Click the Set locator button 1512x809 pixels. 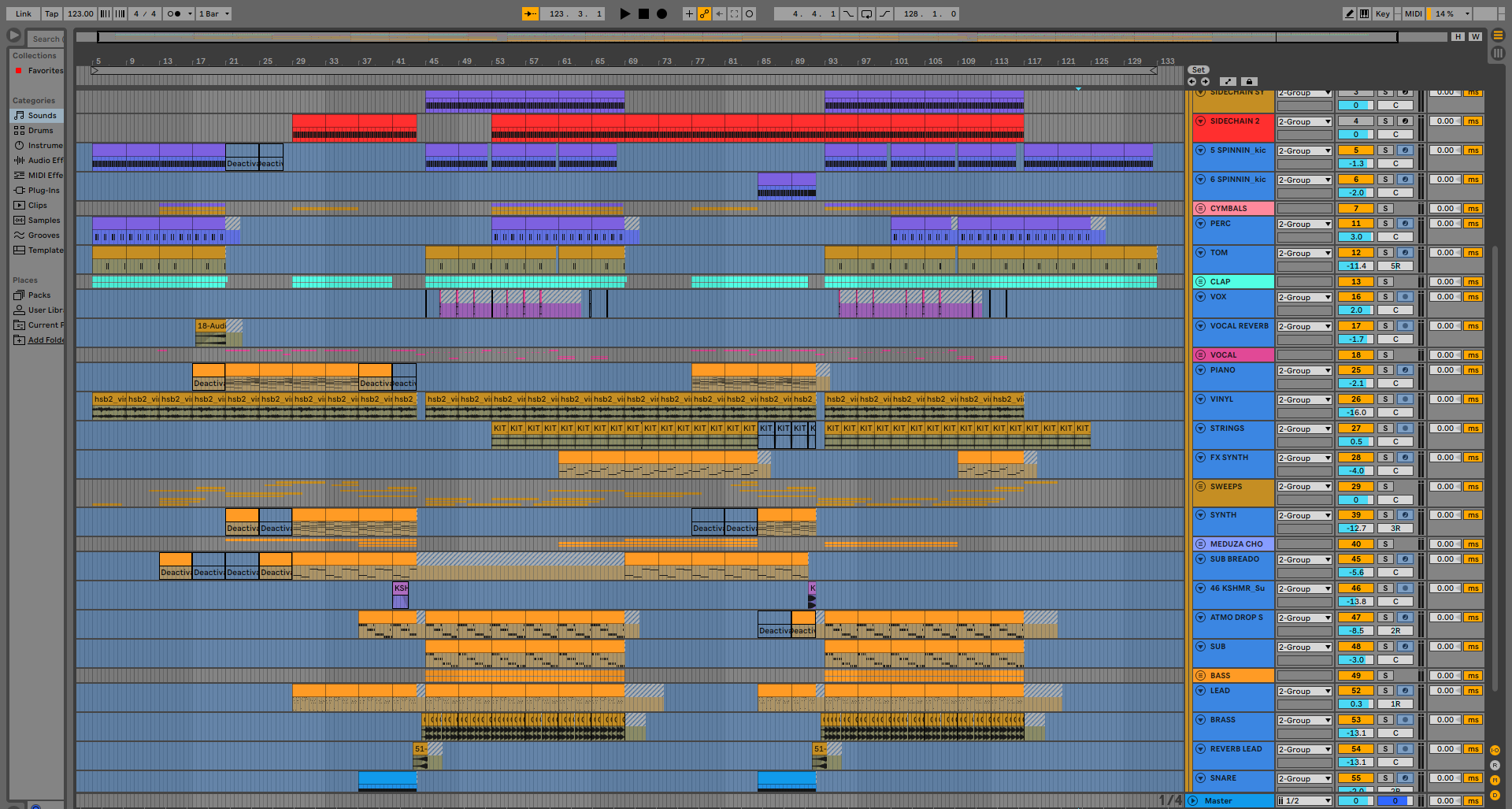click(1199, 70)
